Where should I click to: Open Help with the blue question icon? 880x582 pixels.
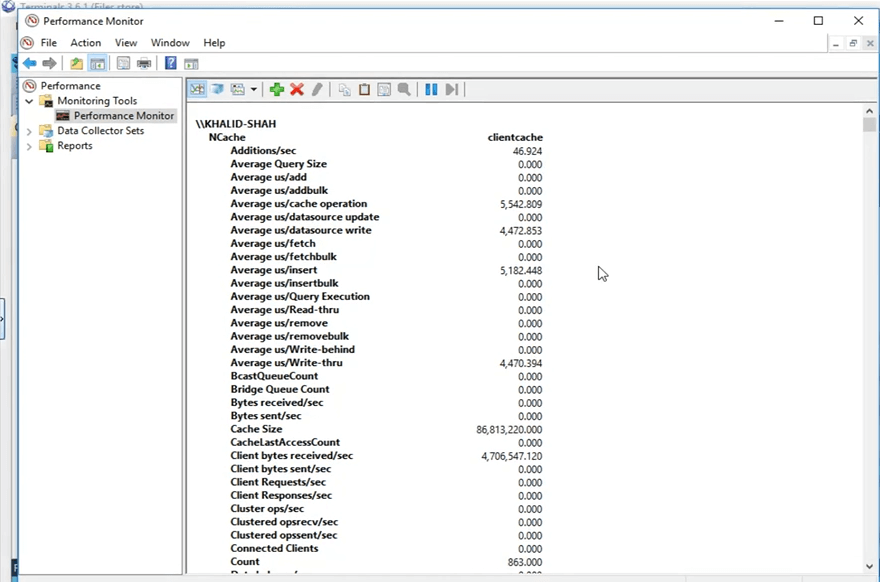click(171, 63)
